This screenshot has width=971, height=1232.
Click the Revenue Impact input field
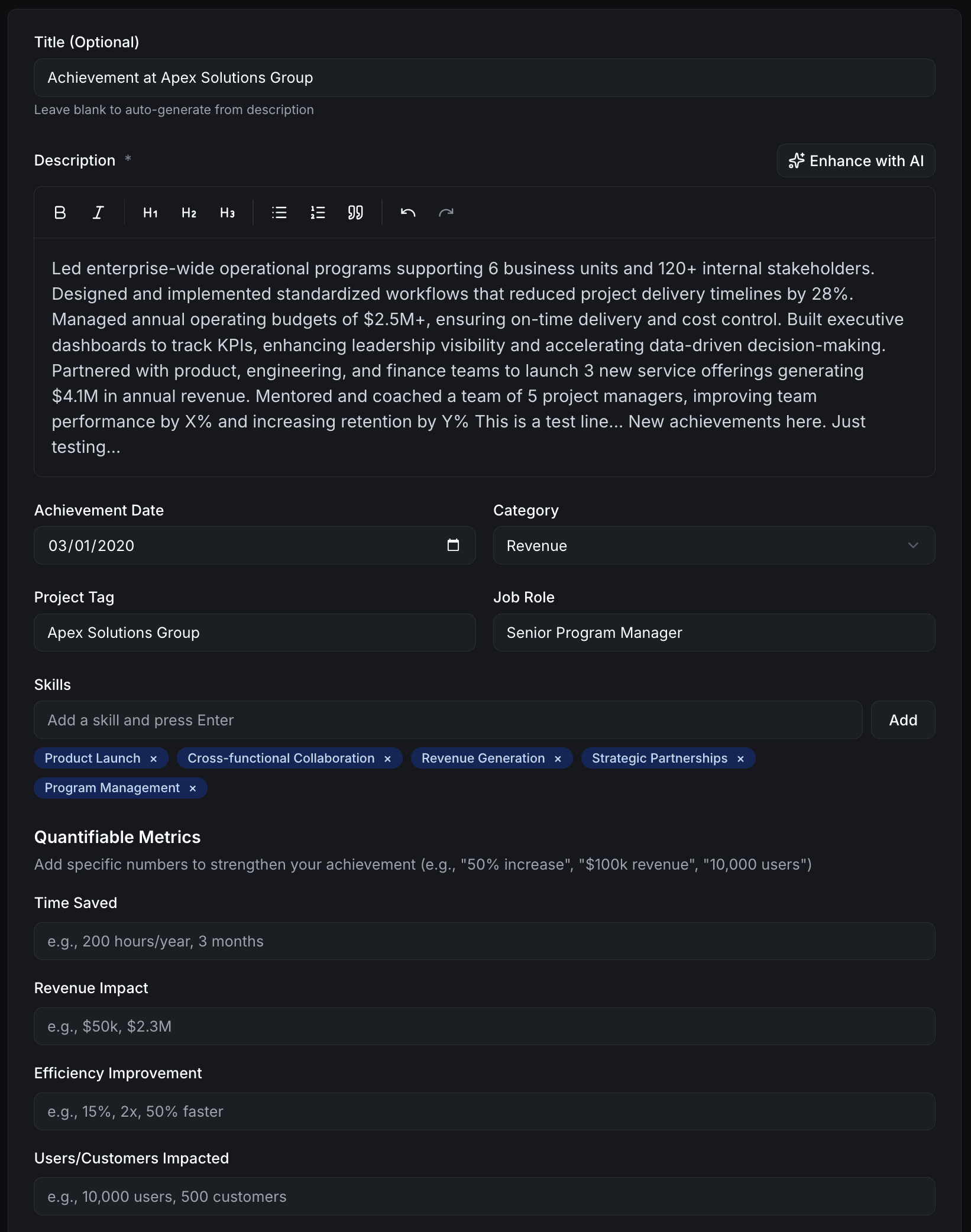[484, 1026]
